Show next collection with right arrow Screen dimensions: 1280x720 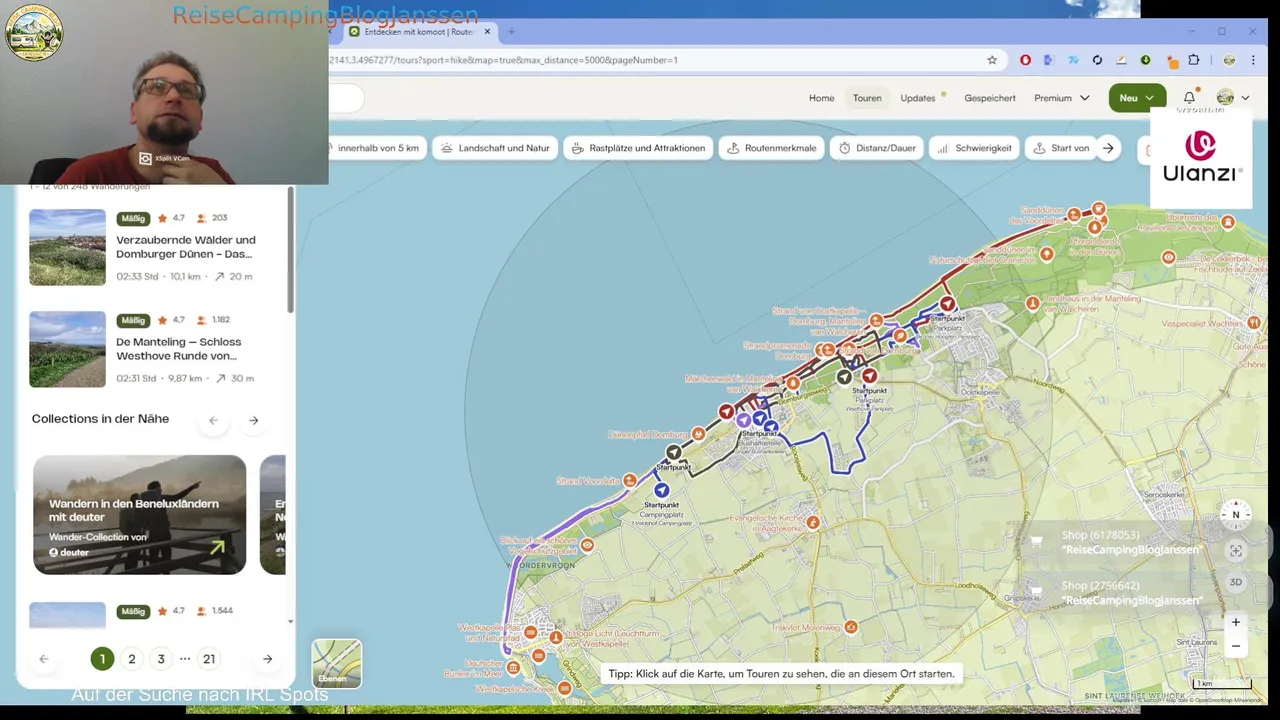pos(254,420)
